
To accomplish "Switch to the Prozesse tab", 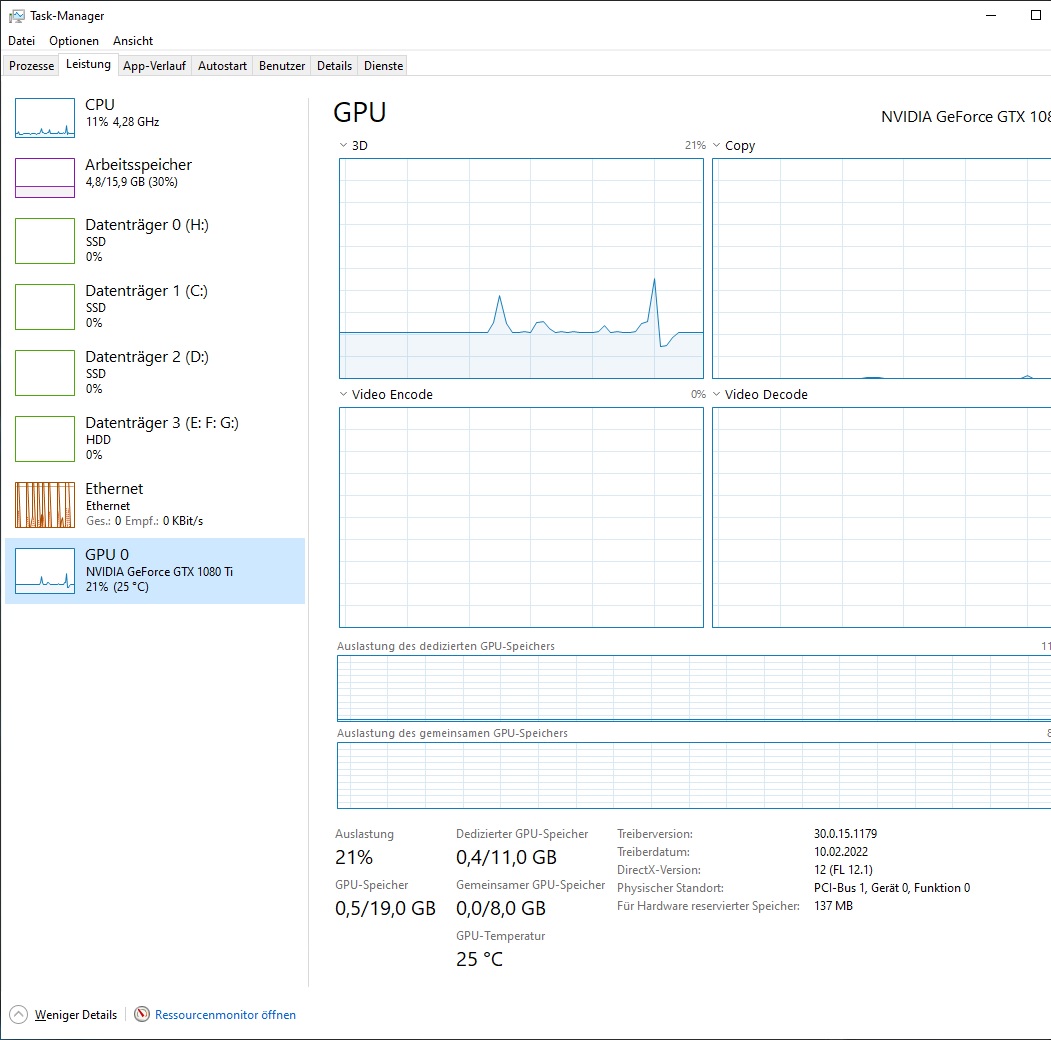I will [x=32, y=66].
